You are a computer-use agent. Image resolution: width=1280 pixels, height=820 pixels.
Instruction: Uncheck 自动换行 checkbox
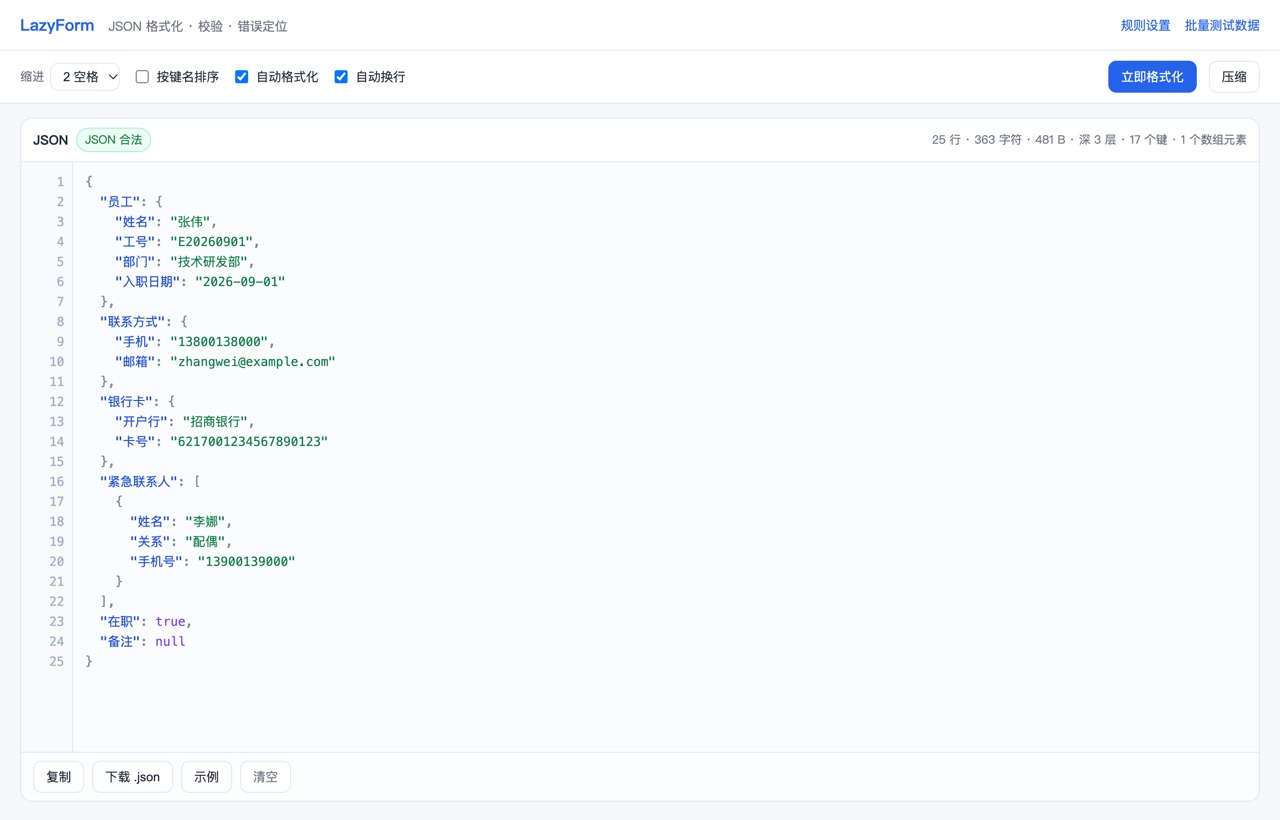(x=341, y=77)
